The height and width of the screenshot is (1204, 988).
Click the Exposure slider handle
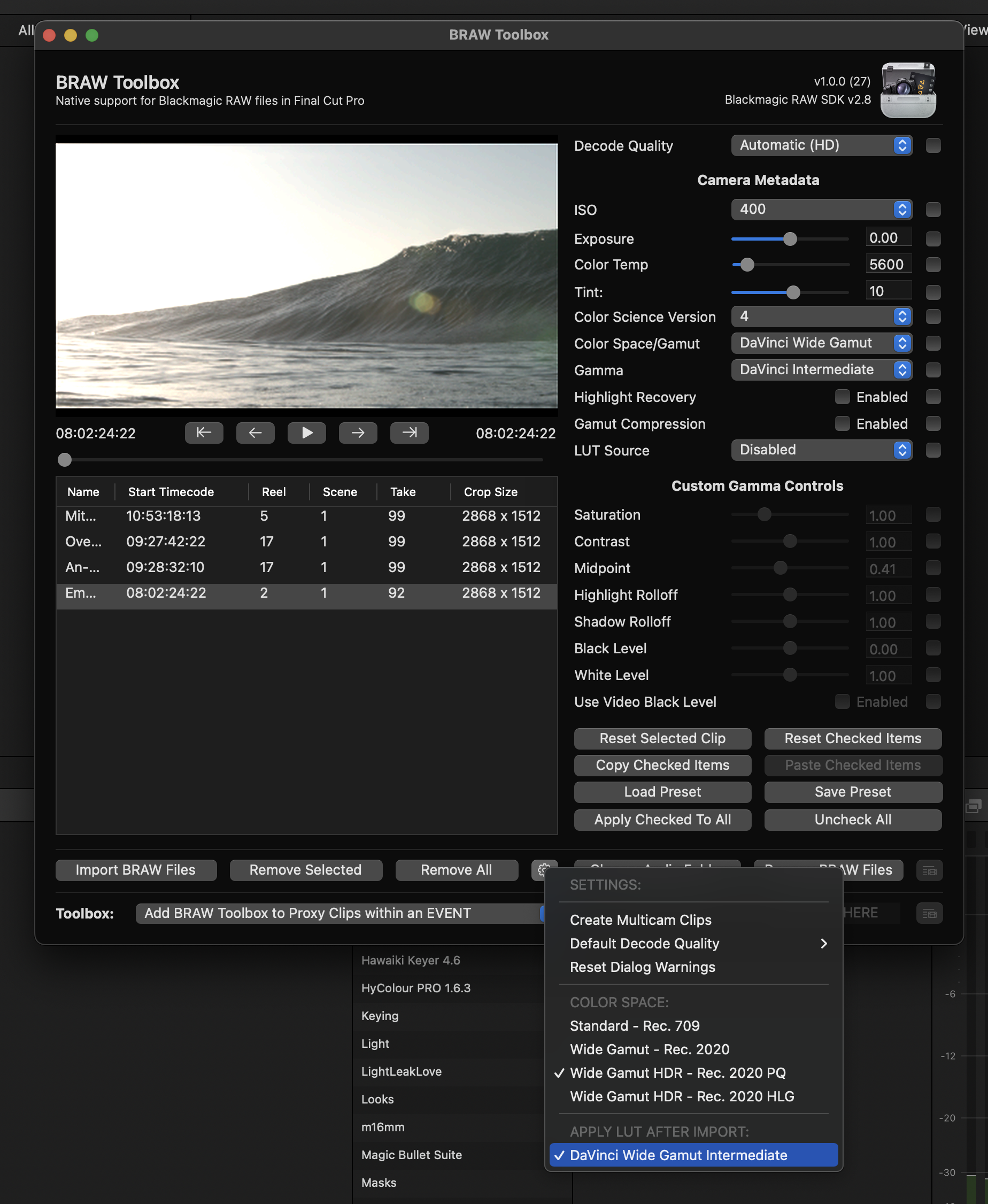click(789, 239)
